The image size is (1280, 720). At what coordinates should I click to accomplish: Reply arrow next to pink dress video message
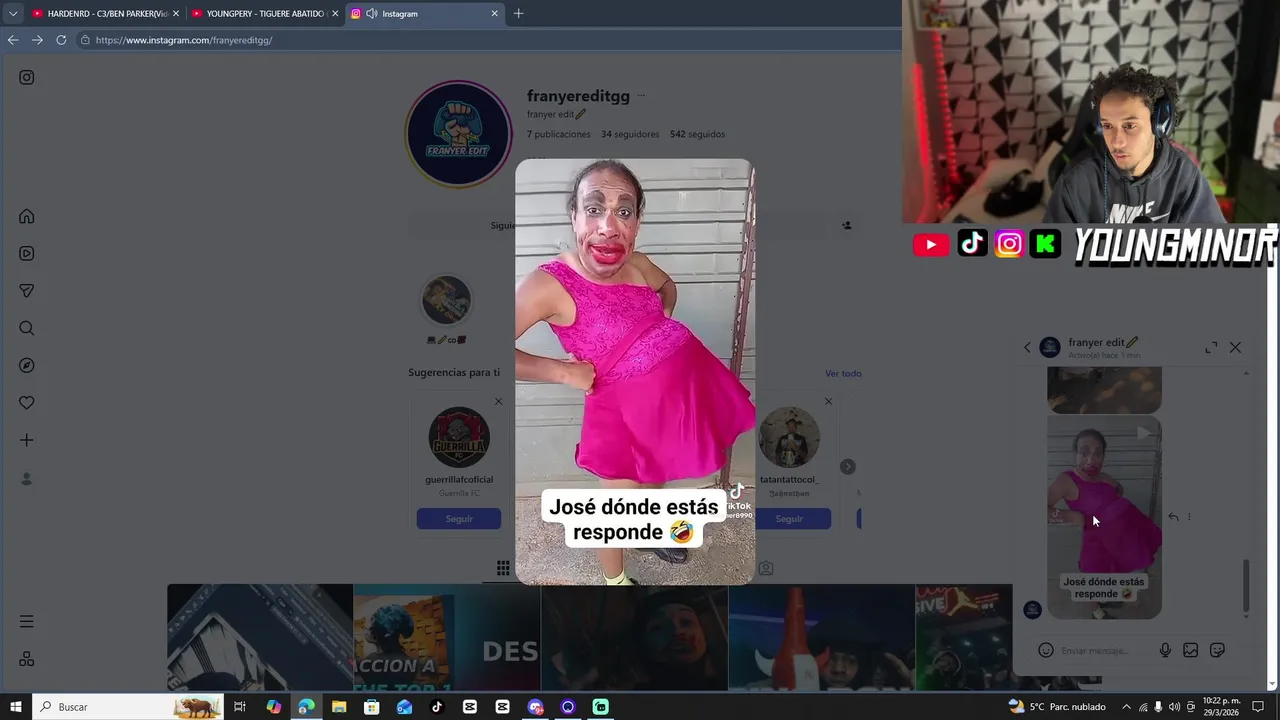1173,517
